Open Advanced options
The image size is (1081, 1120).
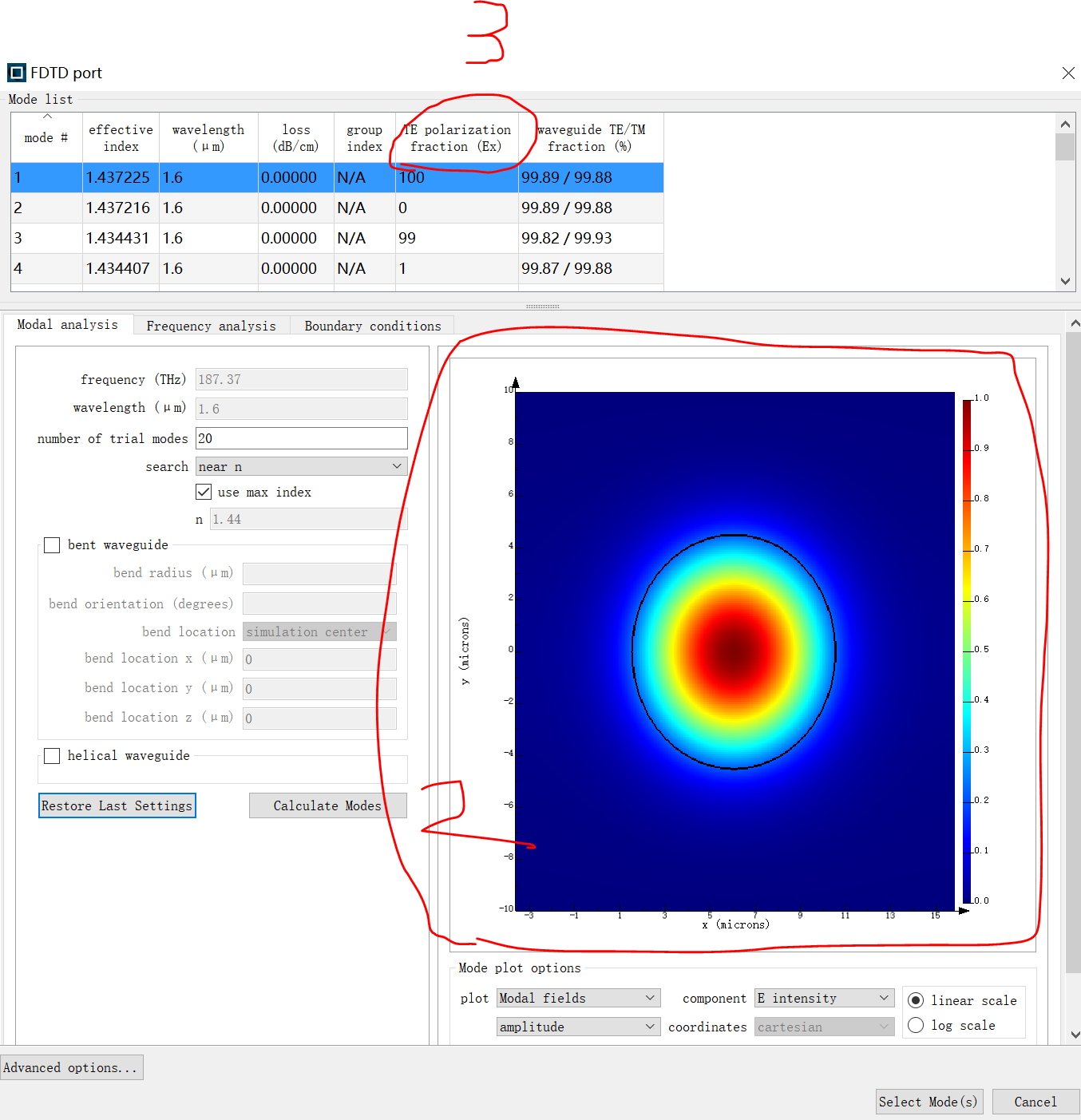(72, 1067)
